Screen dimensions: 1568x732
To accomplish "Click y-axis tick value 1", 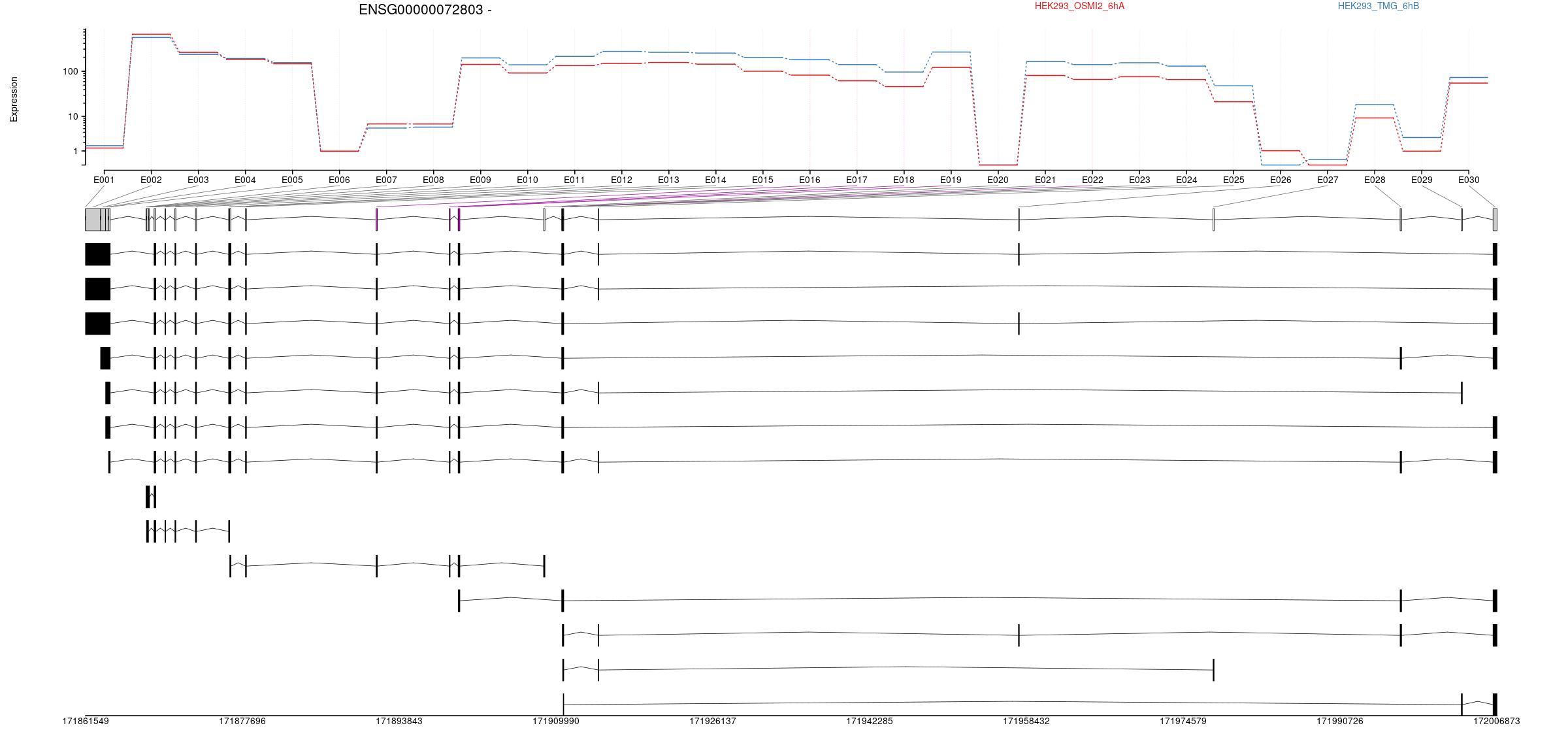I will point(75,152).
